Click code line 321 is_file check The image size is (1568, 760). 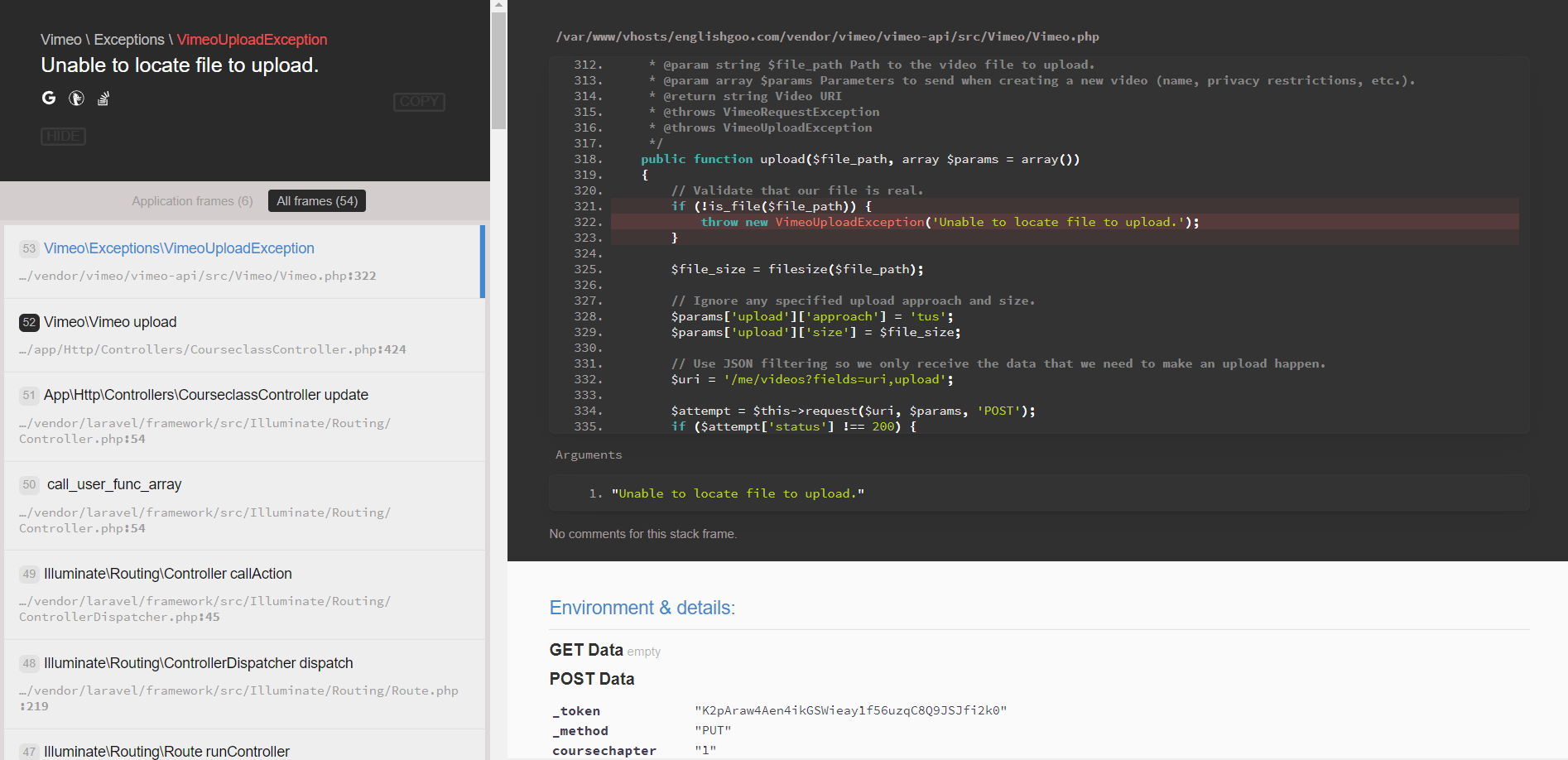point(771,206)
